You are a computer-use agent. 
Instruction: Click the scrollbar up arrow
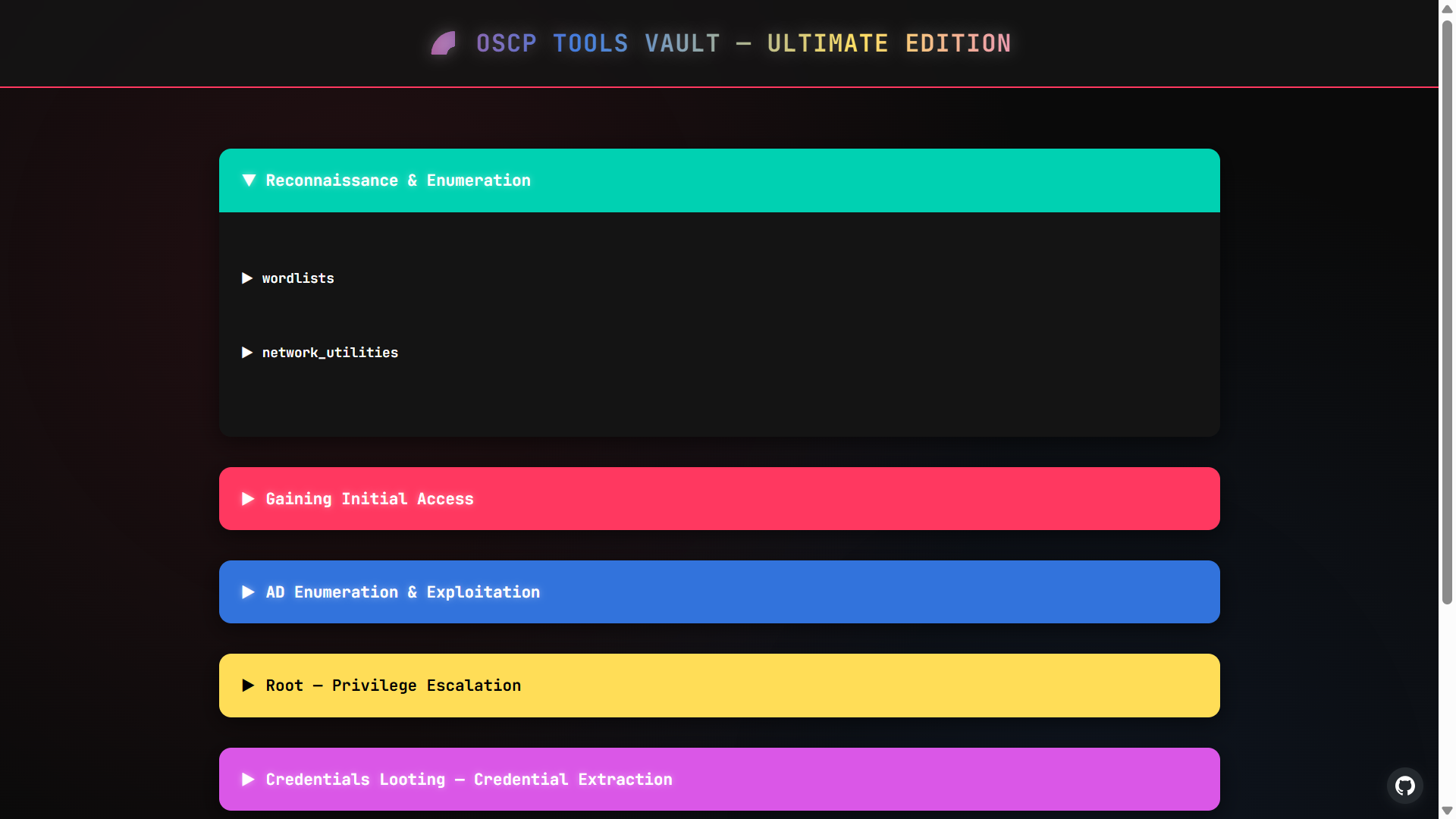click(1447, 8)
